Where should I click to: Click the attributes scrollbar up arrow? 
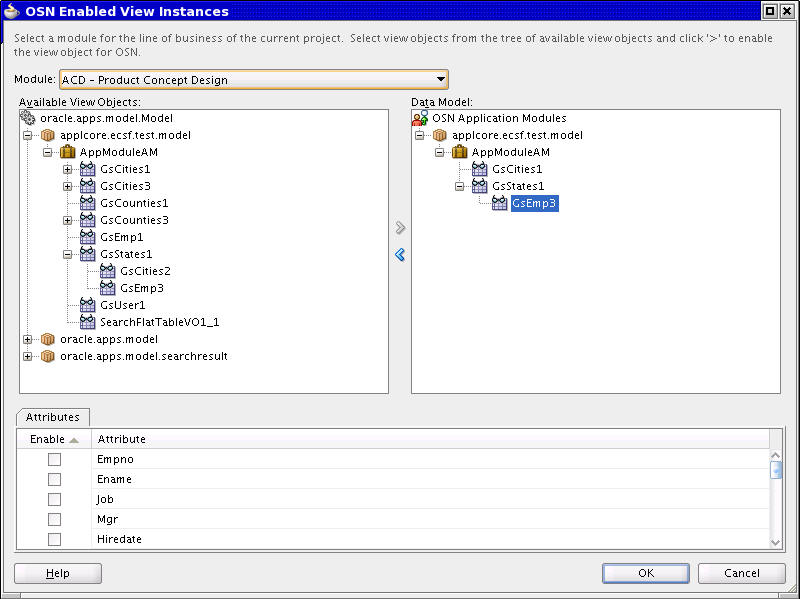coord(776,455)
